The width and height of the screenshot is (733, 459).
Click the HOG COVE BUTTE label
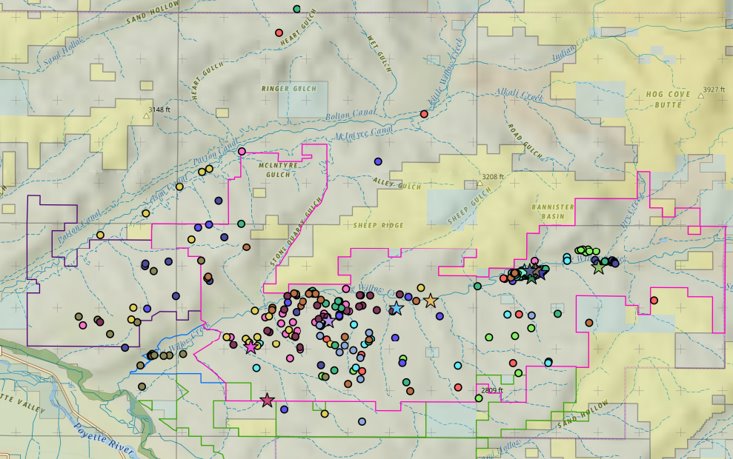(x=668, y=99)
